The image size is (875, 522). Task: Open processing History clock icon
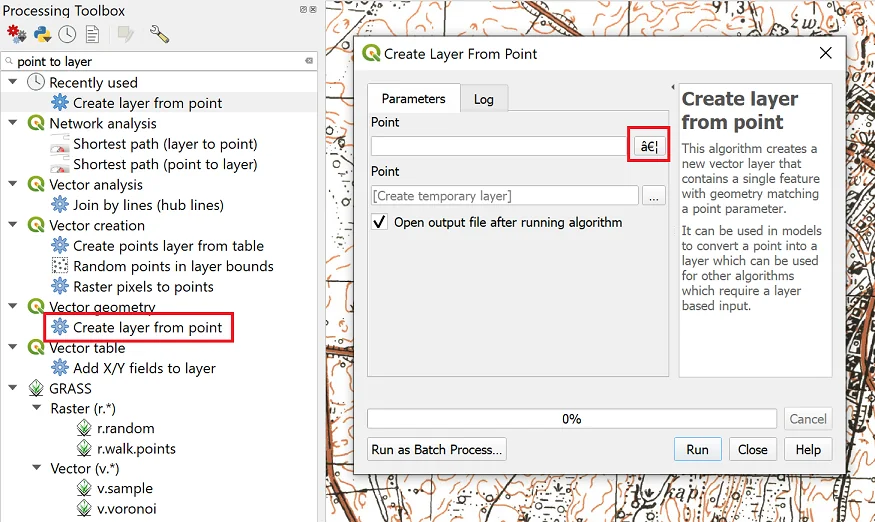pos(67,34)
